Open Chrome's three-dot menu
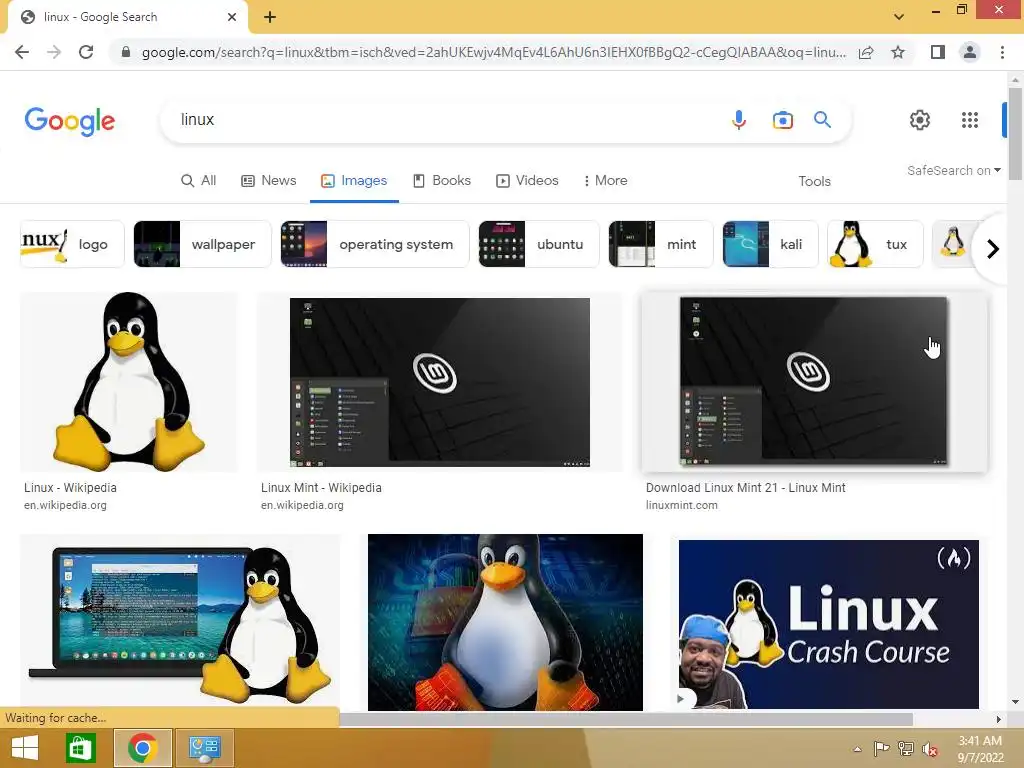Image resolution: width=1024 pixels, height=768 pixels. pyautogui.click(x=1002, y=52)
